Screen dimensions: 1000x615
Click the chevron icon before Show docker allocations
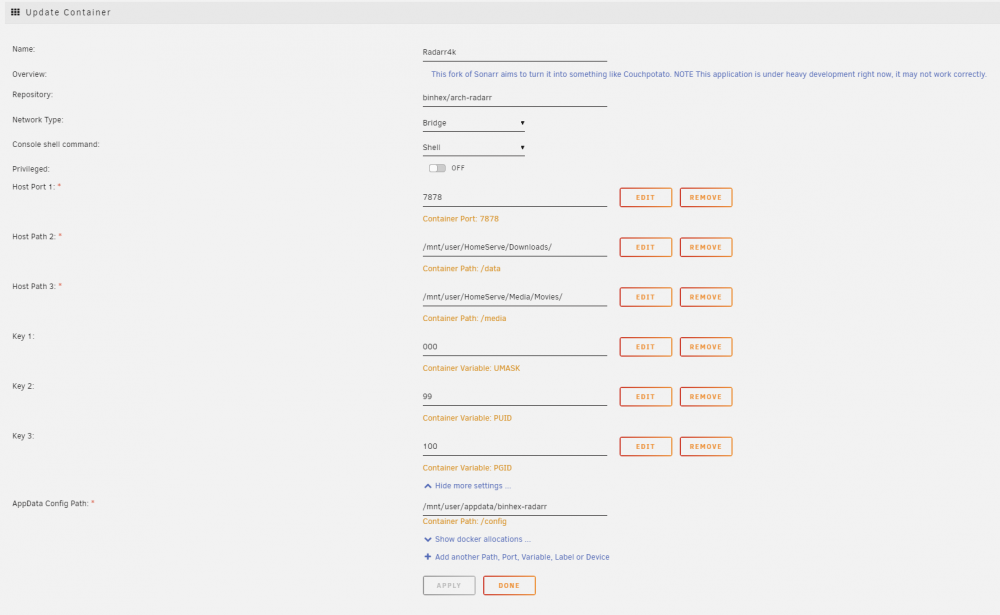click(x=427, y=540)
